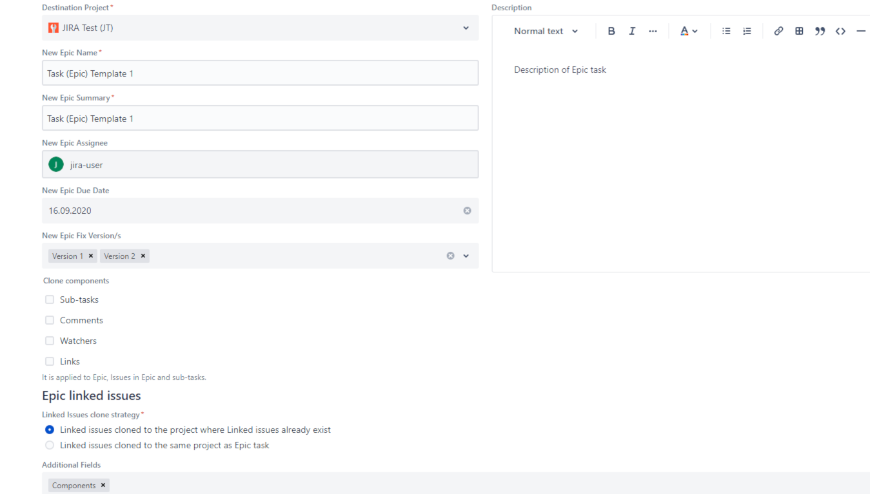The height and width of the screenshot is (494, 870).
Task: Open the Destination Project dropdown
Action: 465,28
